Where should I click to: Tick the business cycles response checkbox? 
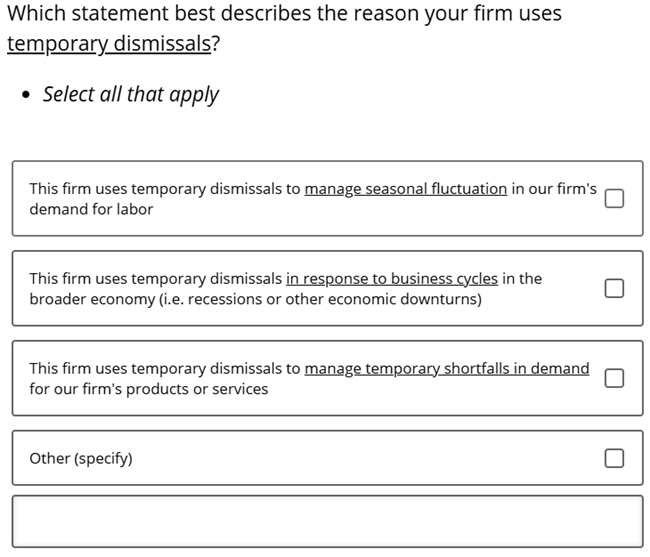click(614, 288)
